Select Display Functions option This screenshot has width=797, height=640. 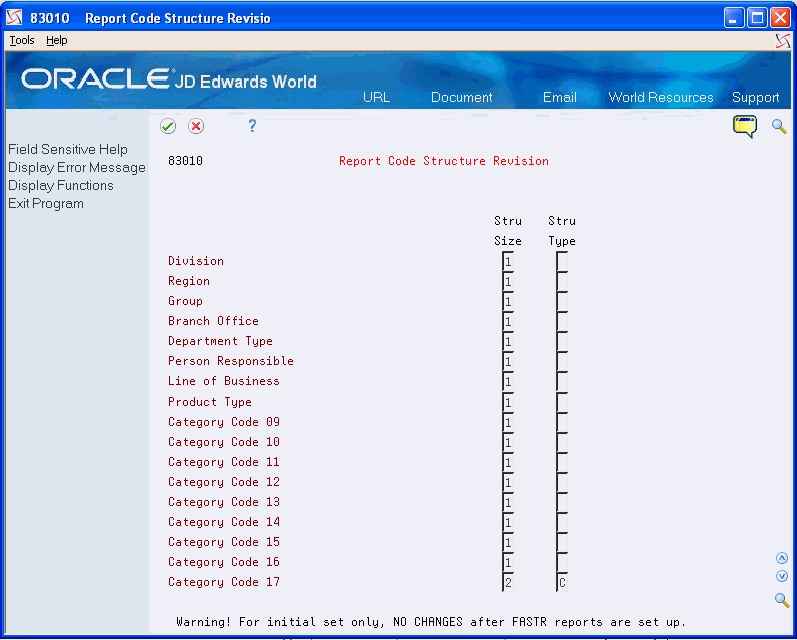60,186
